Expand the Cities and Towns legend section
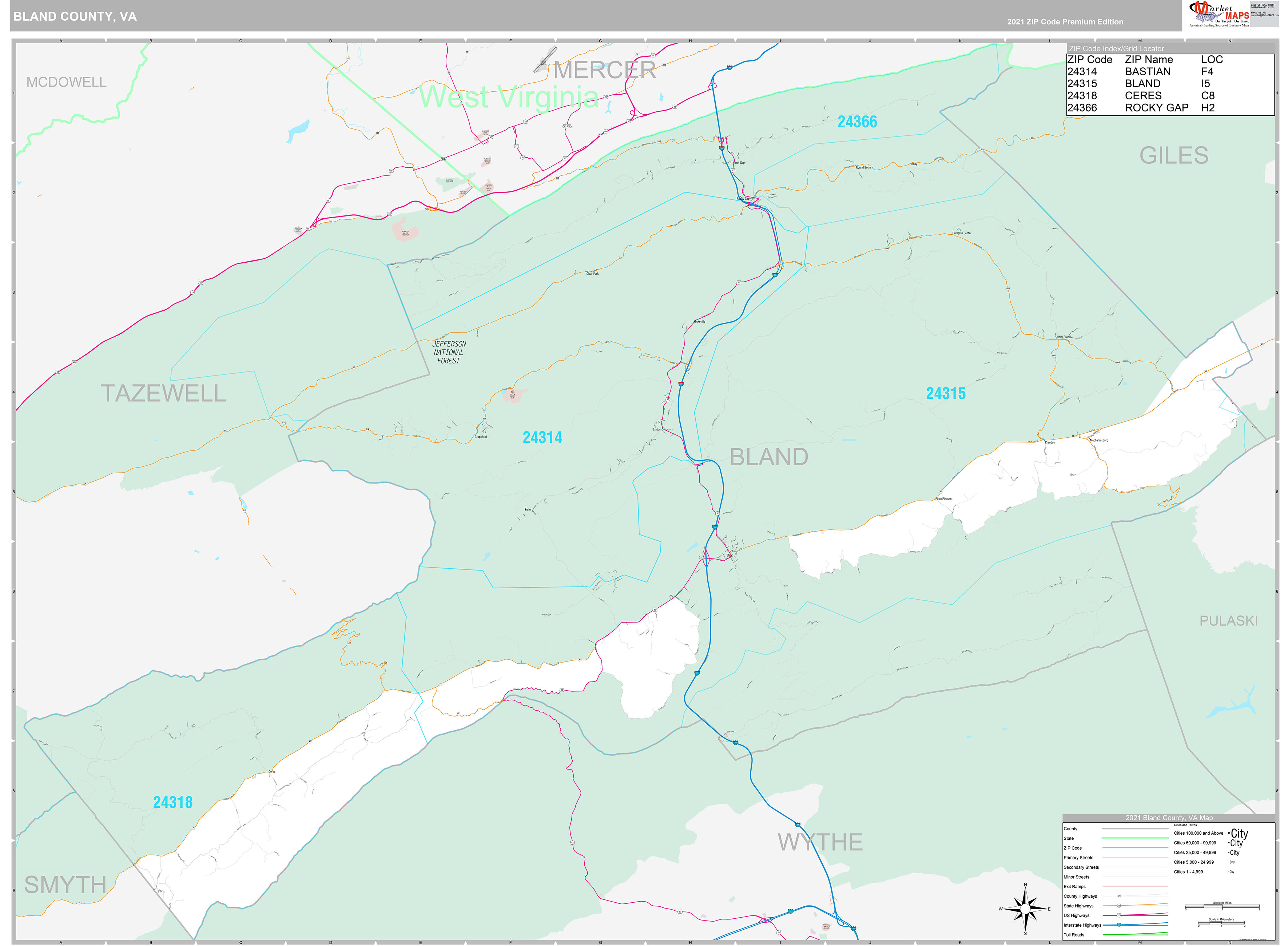 [1185, 825]
